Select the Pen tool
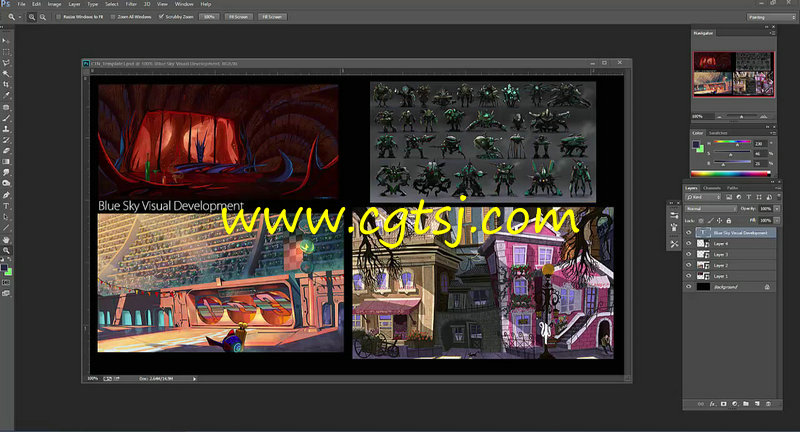Viewport: 800px width, 432px height. (x=6, y=195)
